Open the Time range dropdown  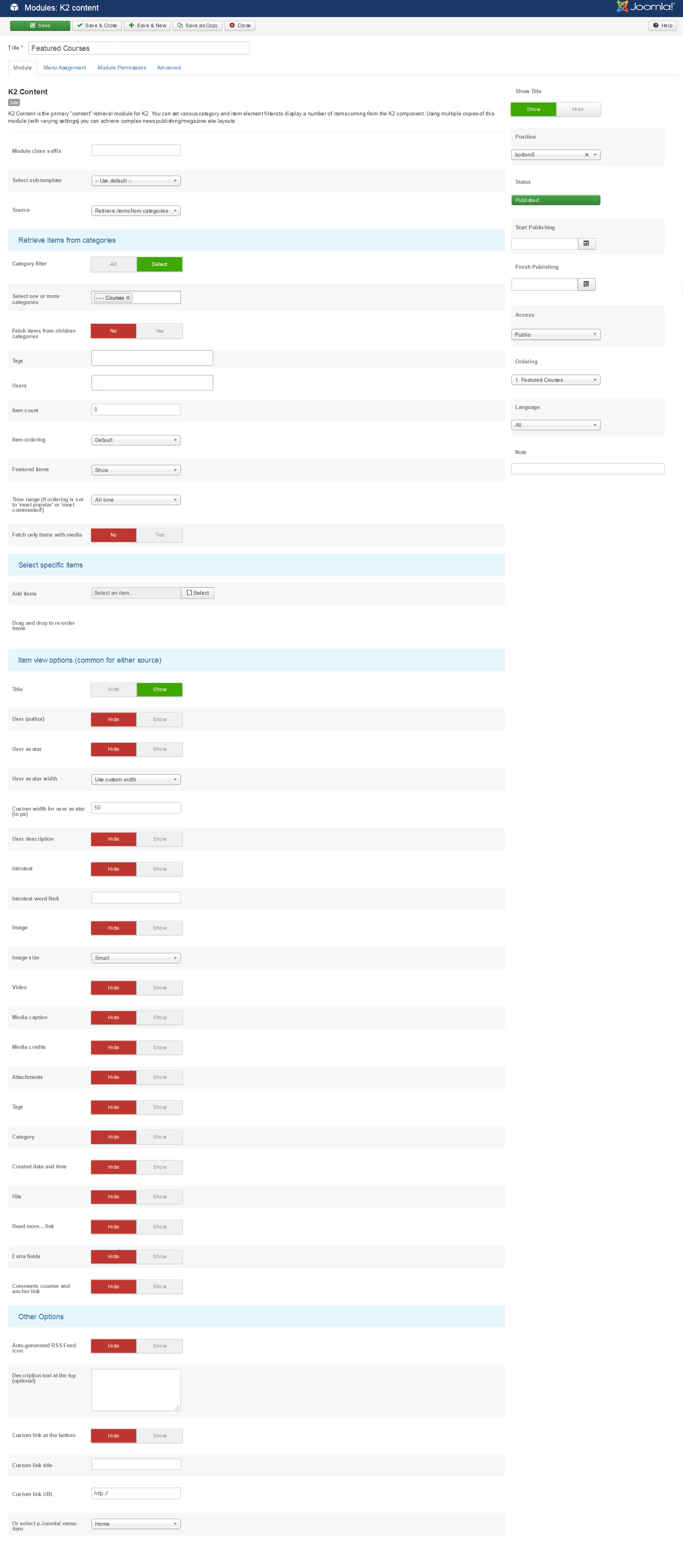coord(136,500)
